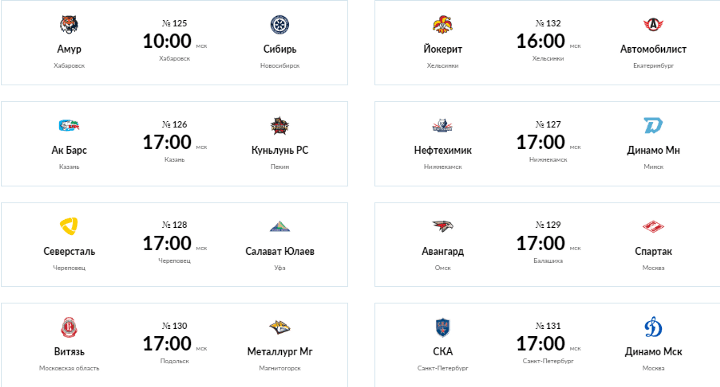Click the Салават Юлаев team name

pos(280,251)
